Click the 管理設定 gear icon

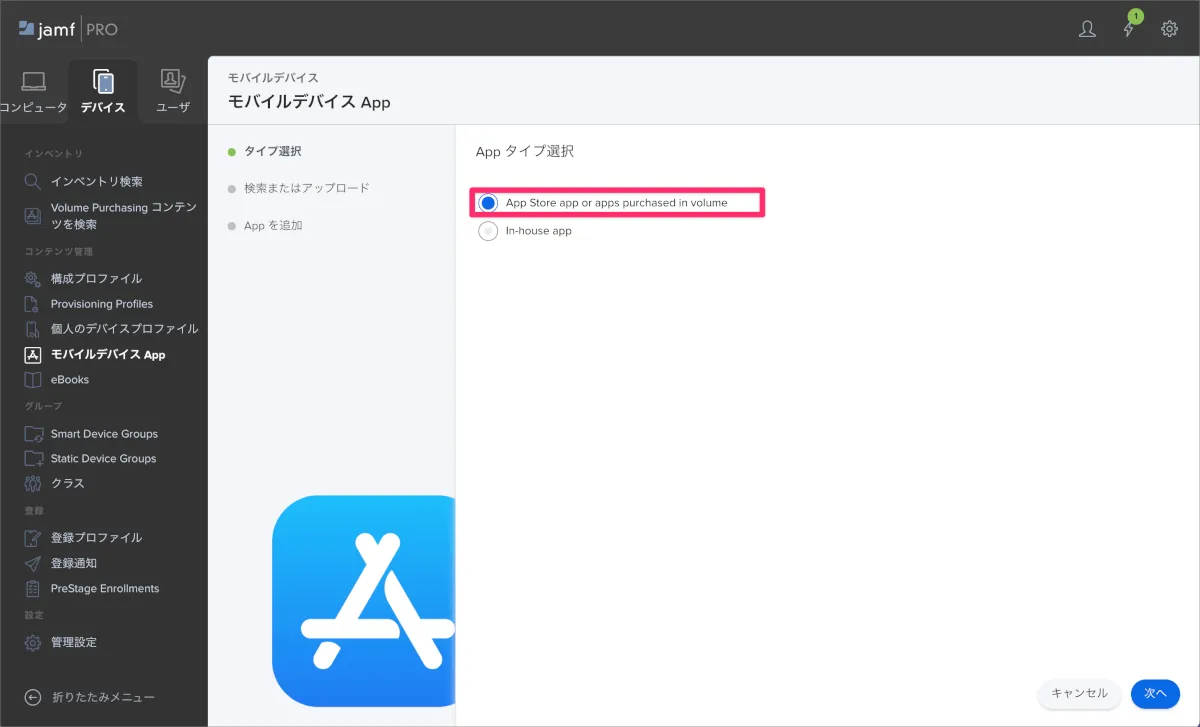point(33,642)
